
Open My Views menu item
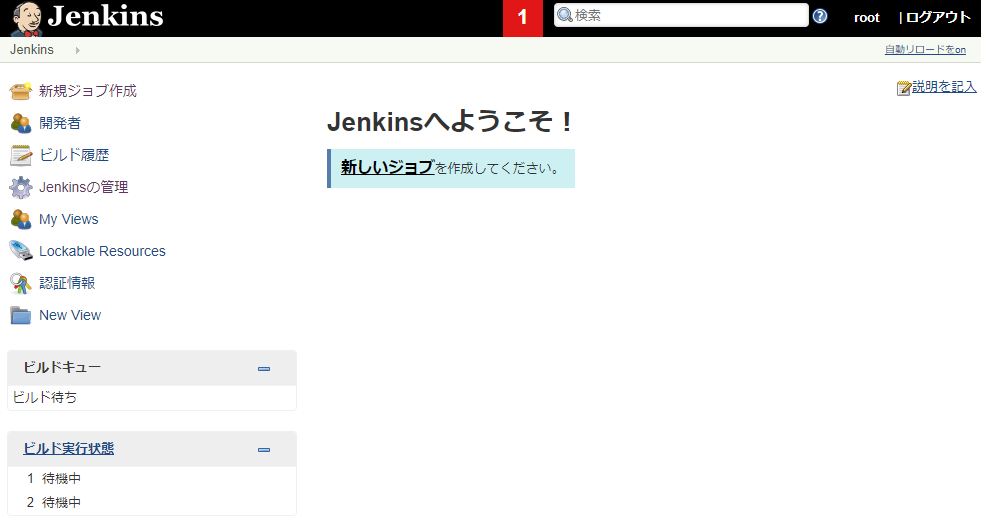pyautogui.click(x=69, y=219)
